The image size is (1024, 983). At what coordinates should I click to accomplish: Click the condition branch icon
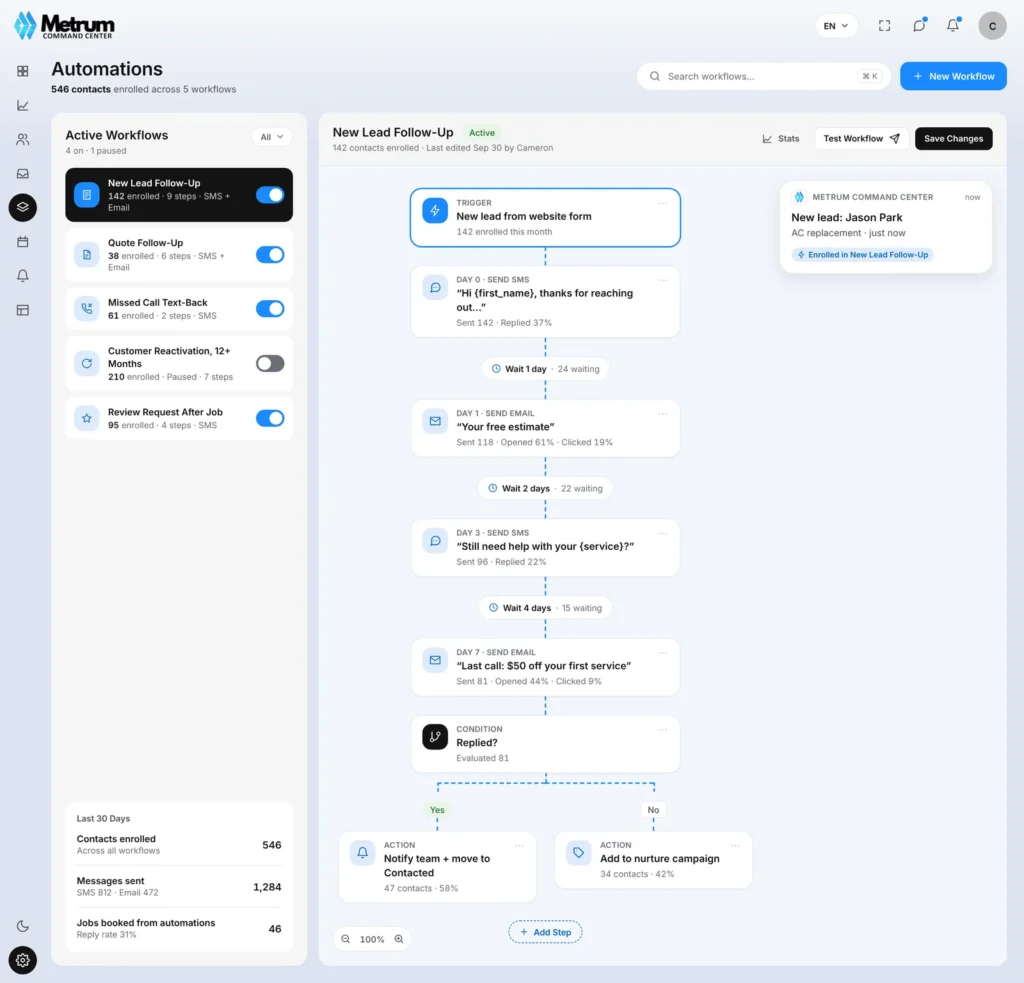(435, 737)
